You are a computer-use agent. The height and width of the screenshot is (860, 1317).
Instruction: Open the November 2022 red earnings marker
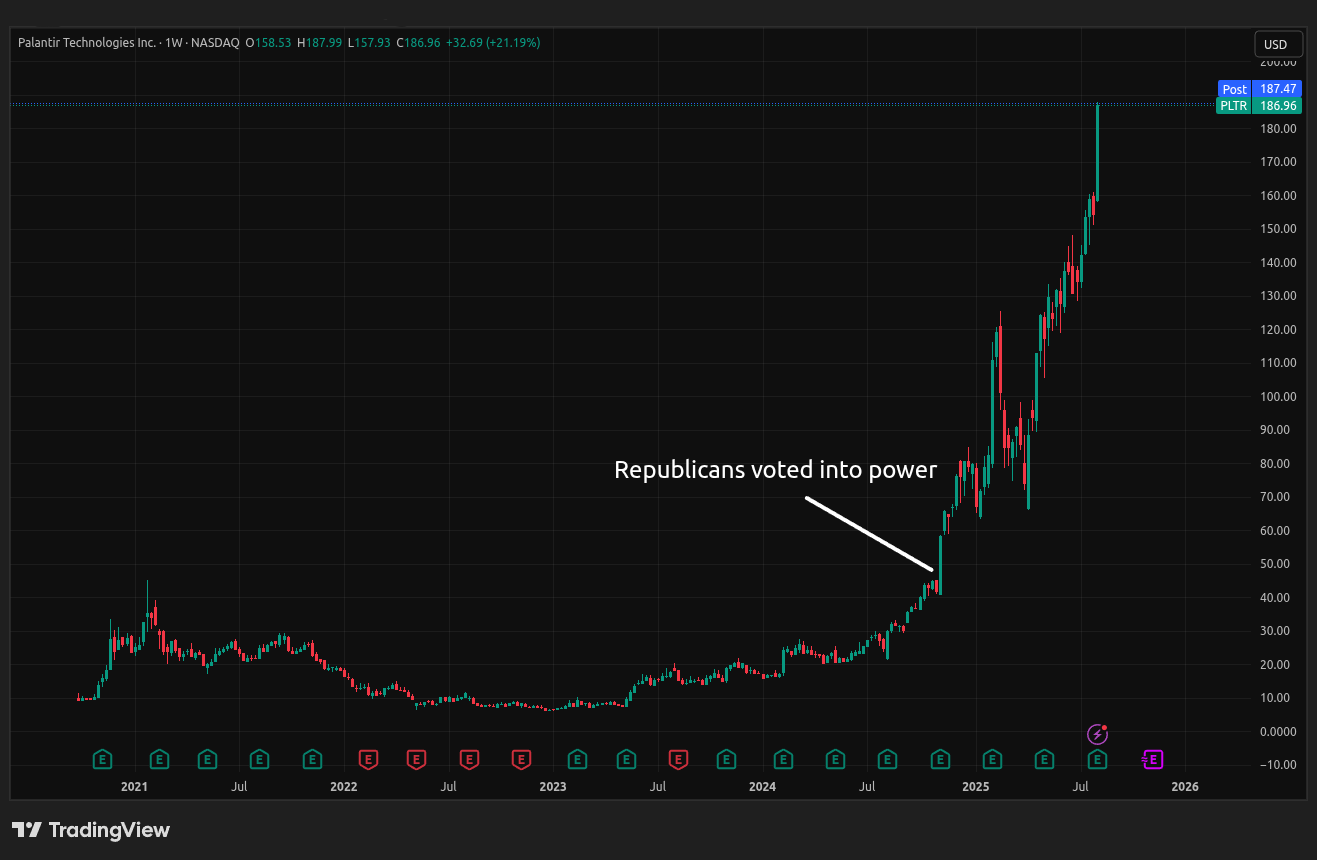pos(521,760)
